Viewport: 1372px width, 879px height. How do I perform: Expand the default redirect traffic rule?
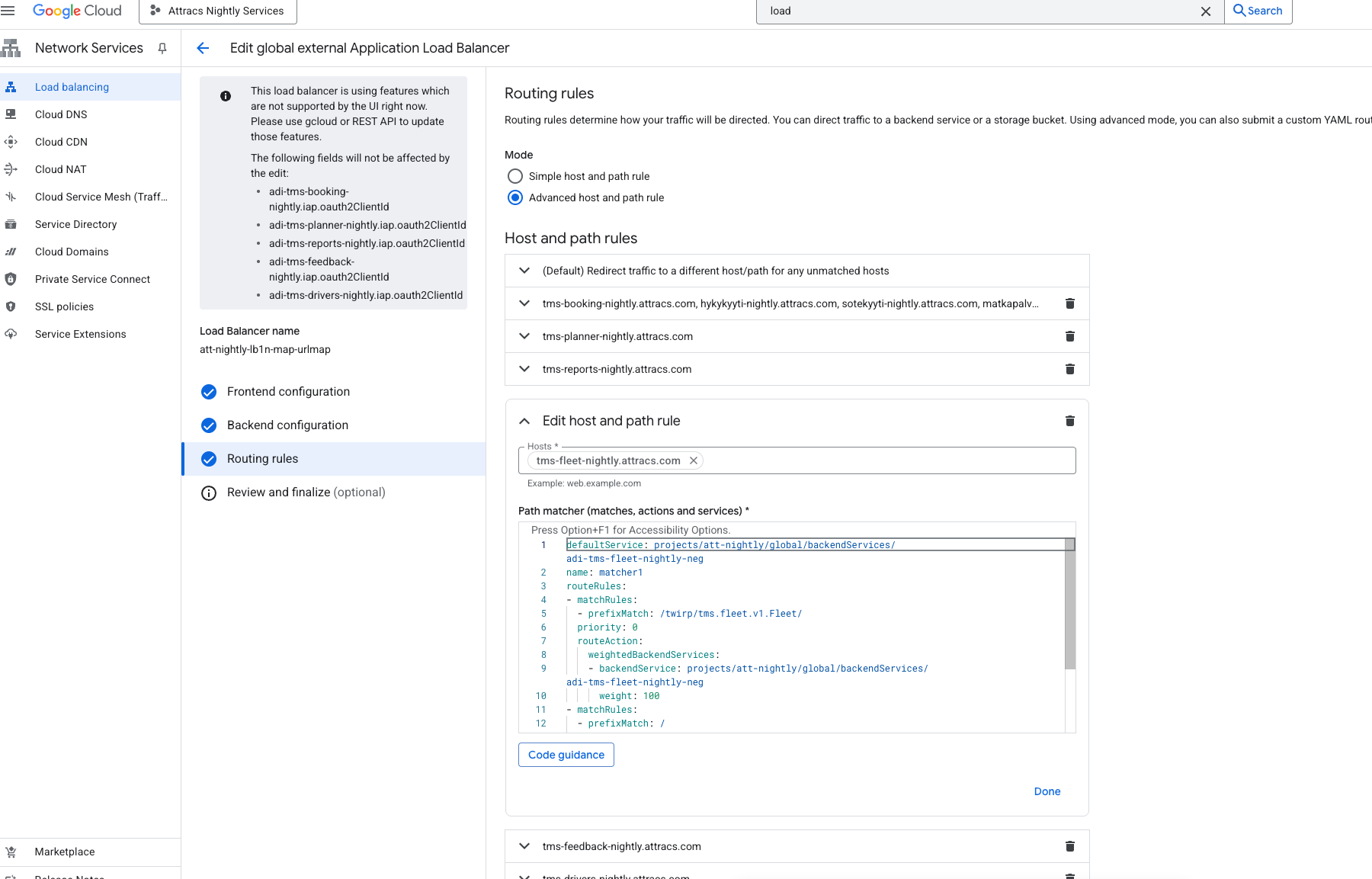tap(524, 271)
